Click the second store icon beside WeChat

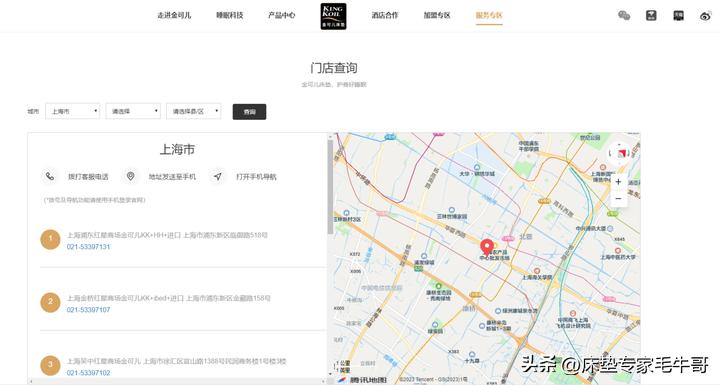tap(651, 16)
